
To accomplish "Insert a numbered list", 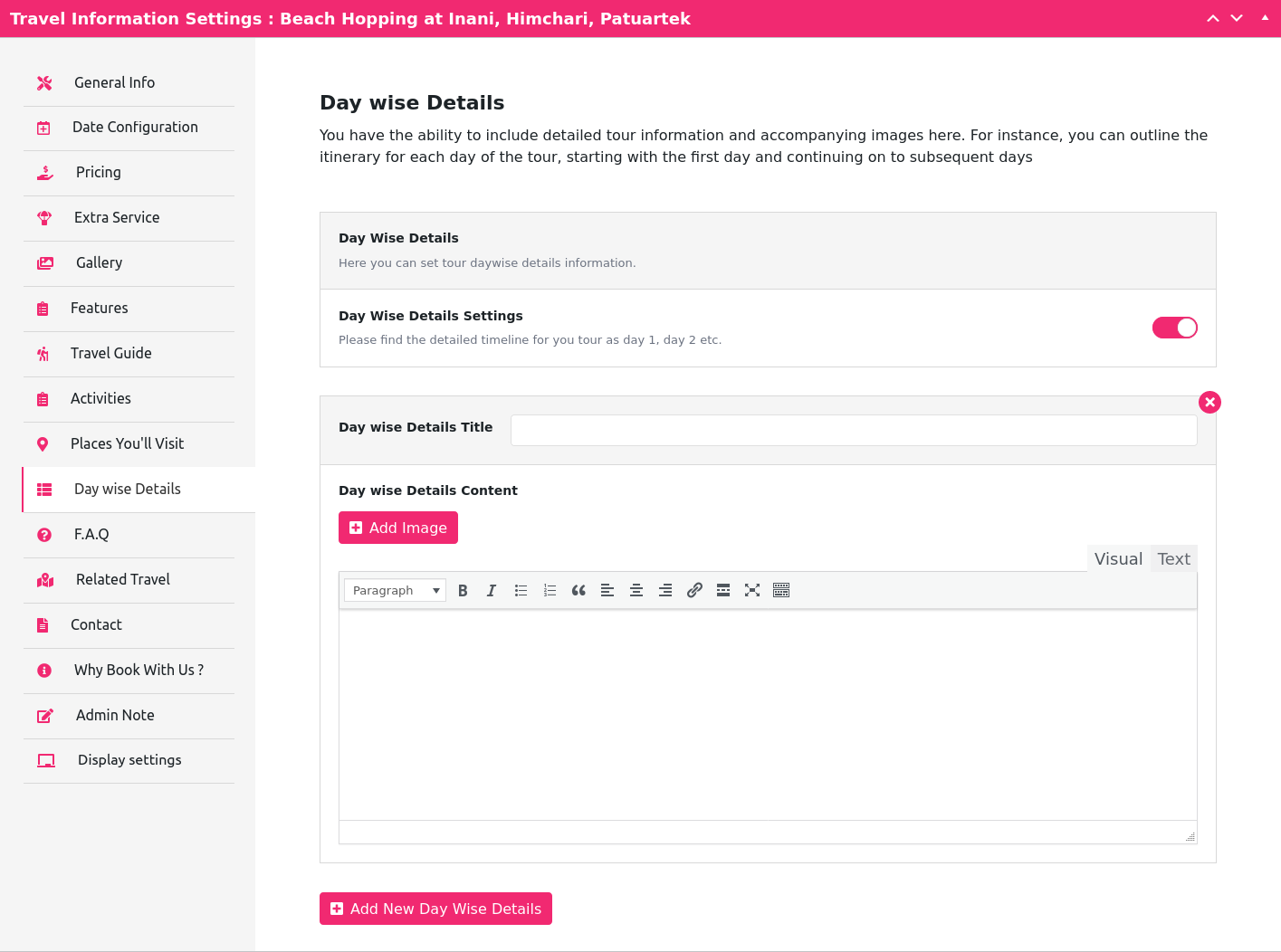I will pos(550,590).
